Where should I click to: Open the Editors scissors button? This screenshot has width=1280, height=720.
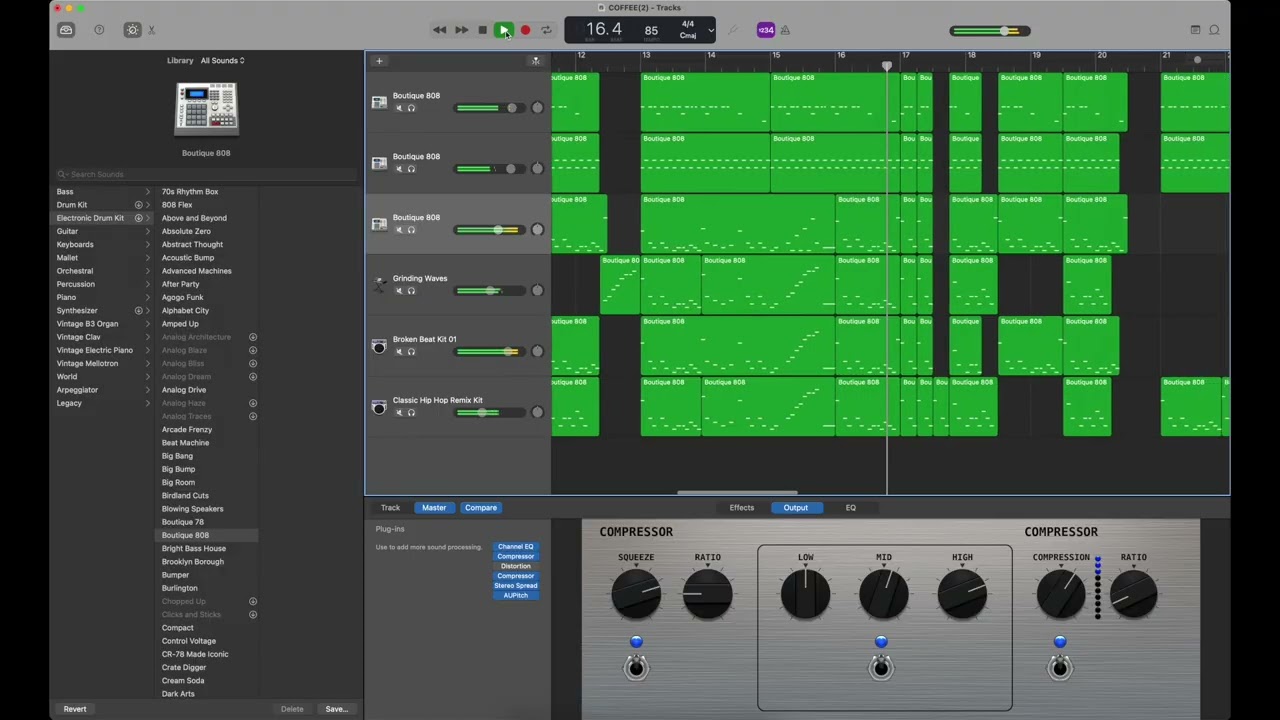pyautogui.click(x=152, y=30)
